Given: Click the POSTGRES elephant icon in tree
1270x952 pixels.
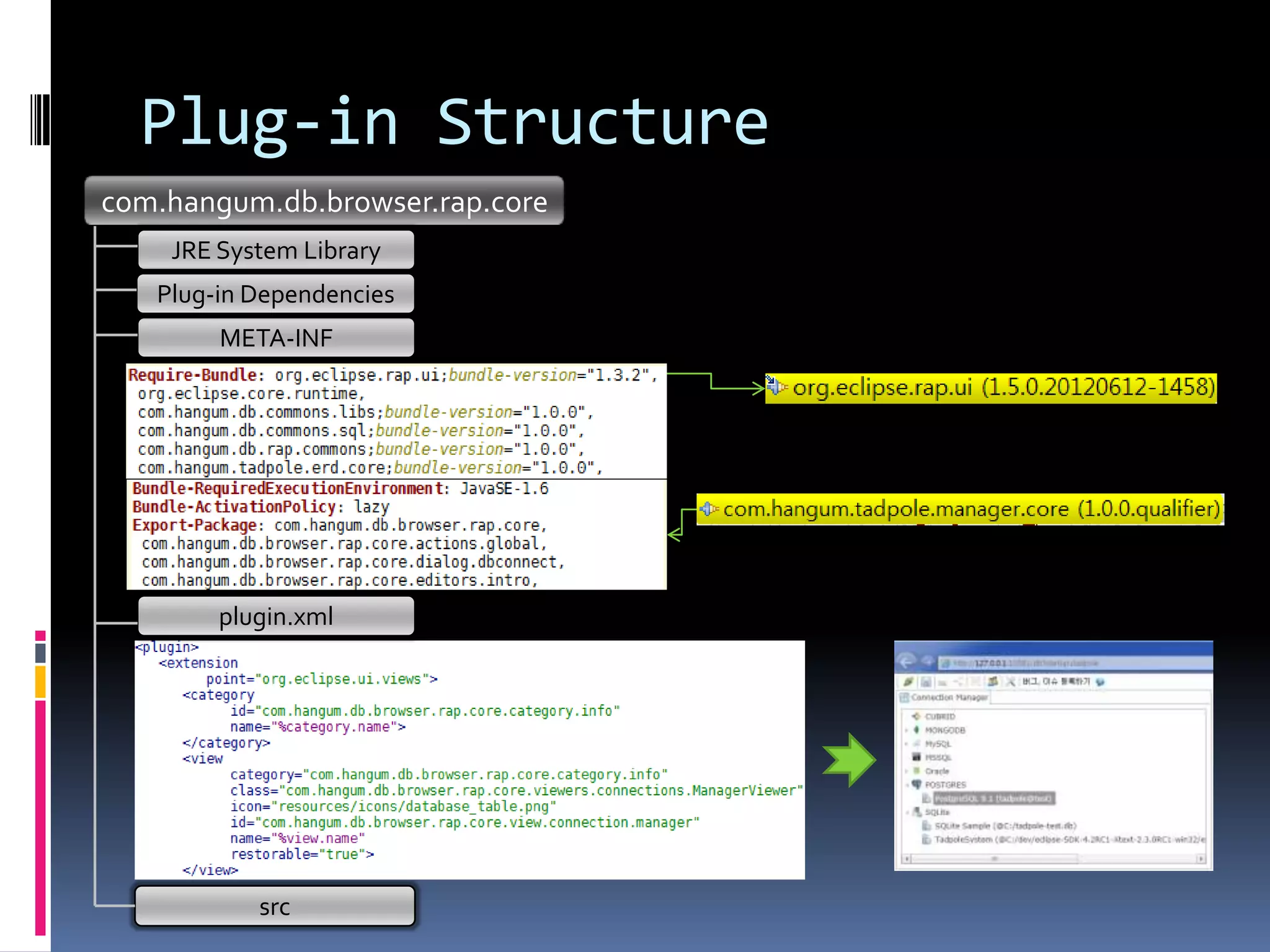Looking at the screenshot, I should tap(917, 784).
